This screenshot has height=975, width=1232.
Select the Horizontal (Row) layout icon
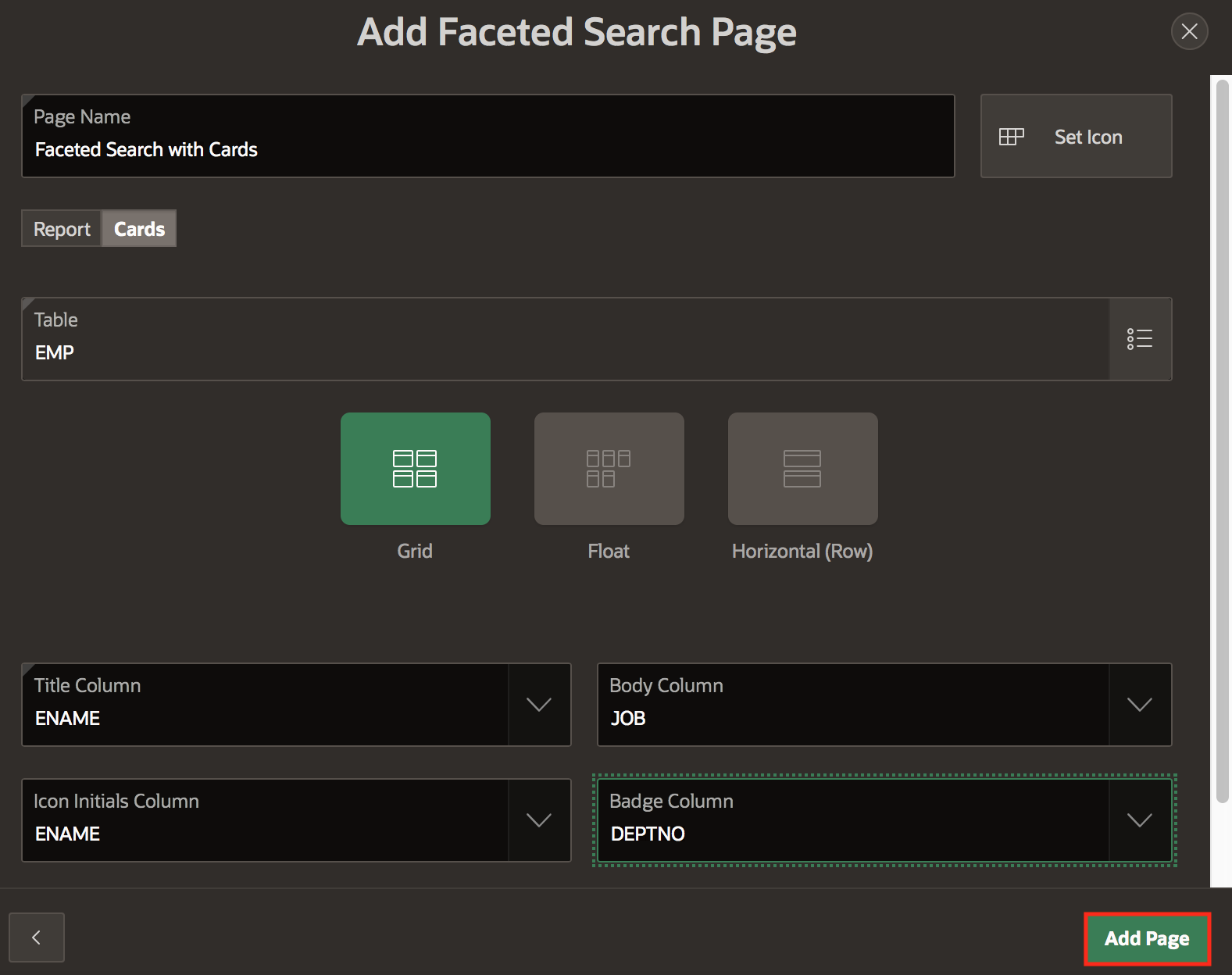tap(802, 469)
